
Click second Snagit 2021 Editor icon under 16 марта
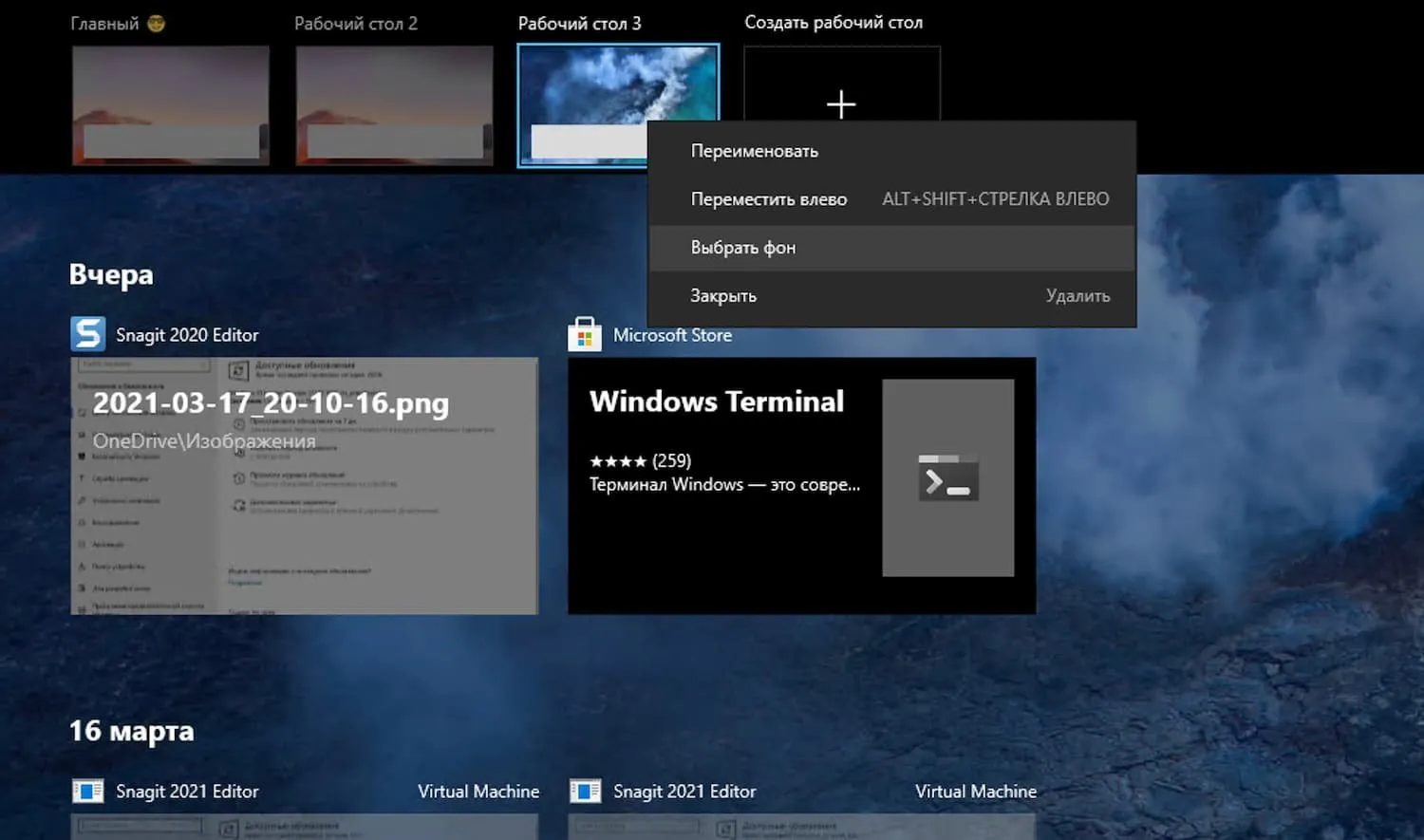point(585,791)
